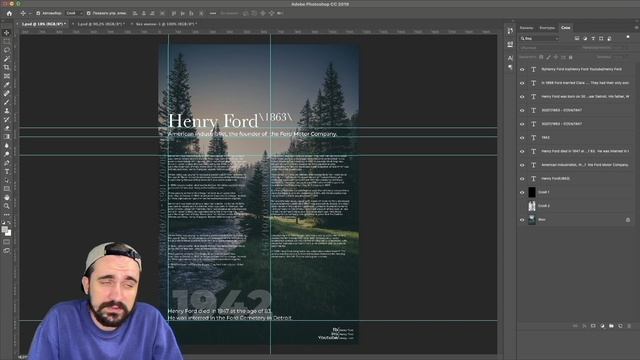Image resolution: width=640 pixels, height=360 pixels.
Task: Click the delete layer trash icon
Action: pyautogui.click(x=629, y=326)
